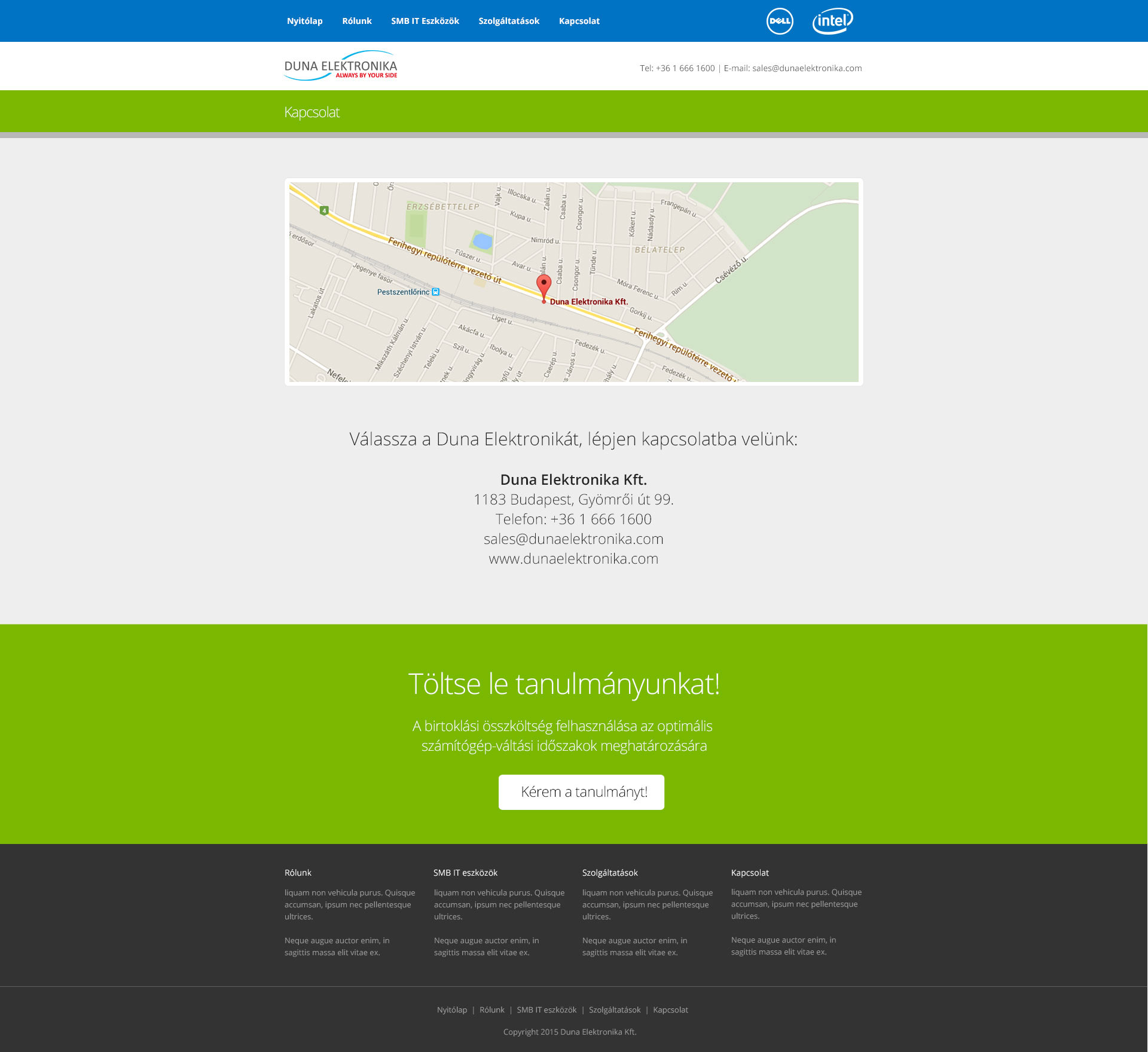Click the Pestszentlőrinc label on the map

(403, 292)
